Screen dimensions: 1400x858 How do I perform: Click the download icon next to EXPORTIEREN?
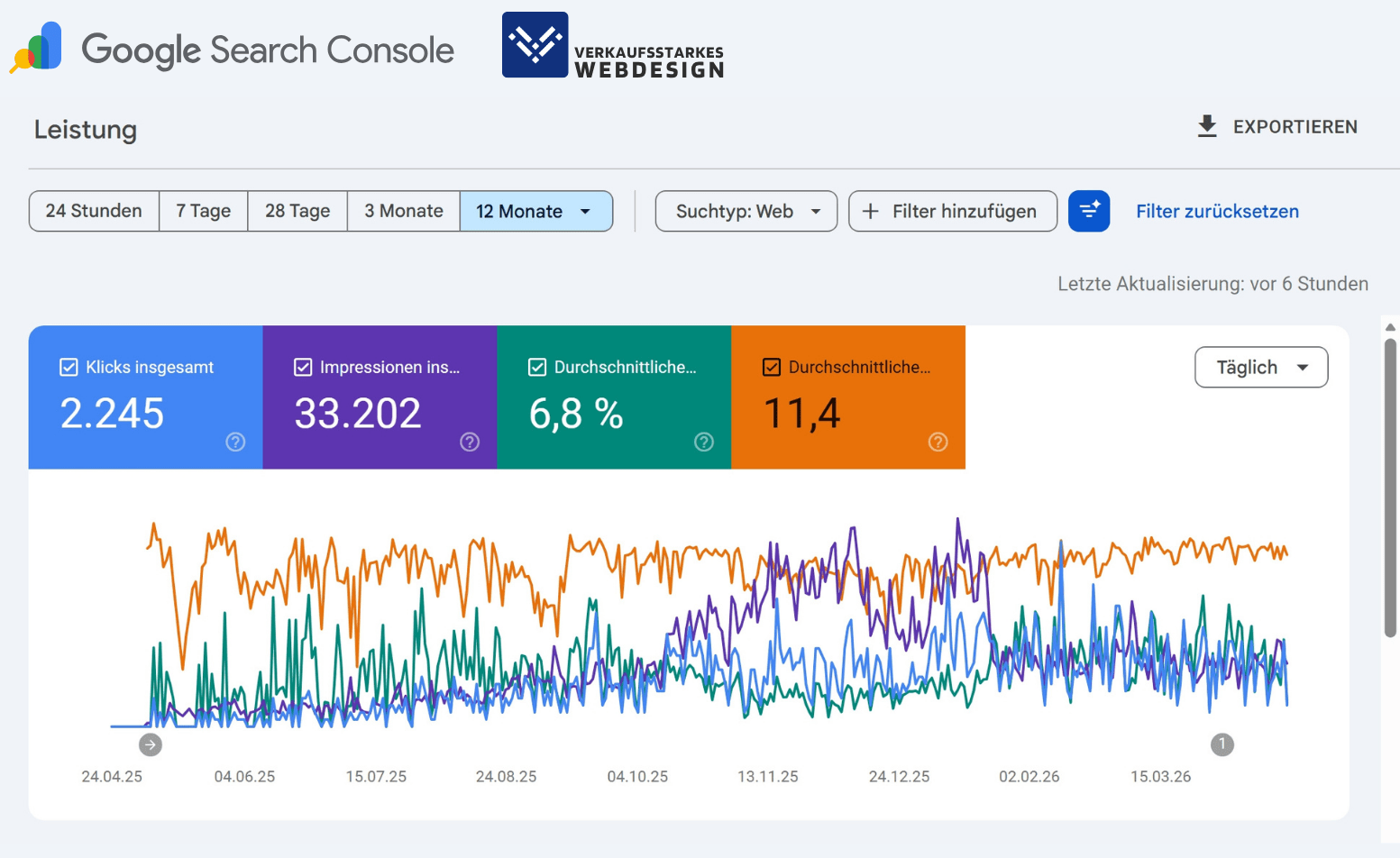1206,126
